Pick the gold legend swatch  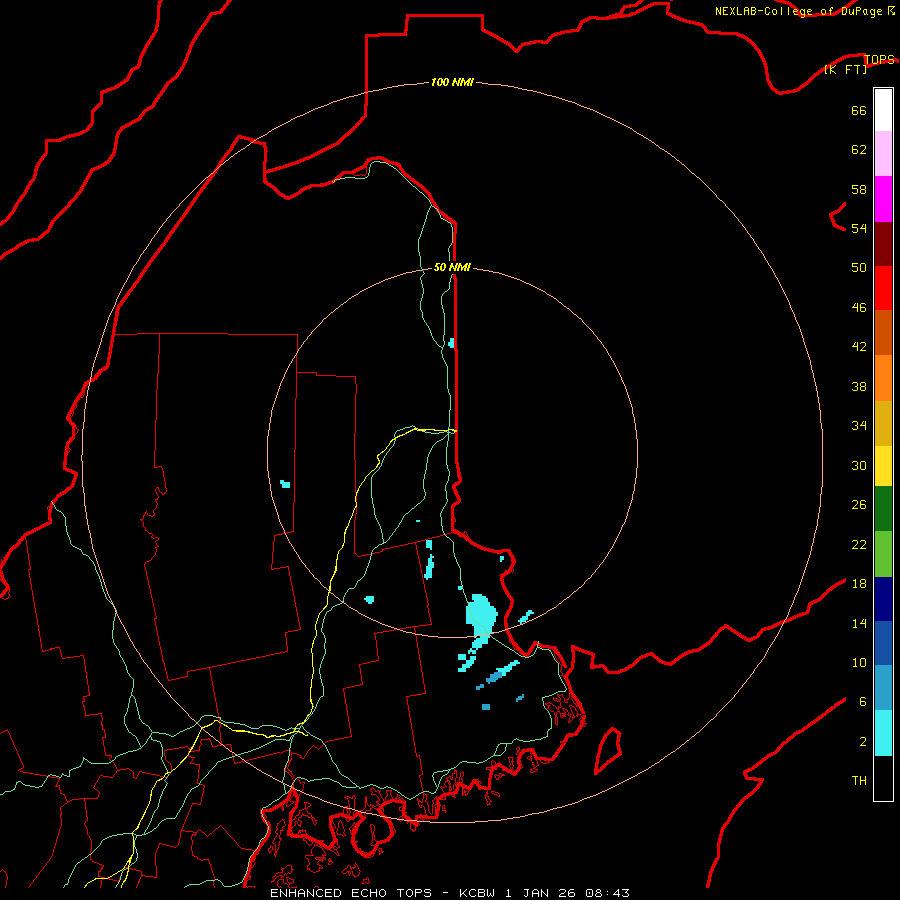[x=883, y=423]
